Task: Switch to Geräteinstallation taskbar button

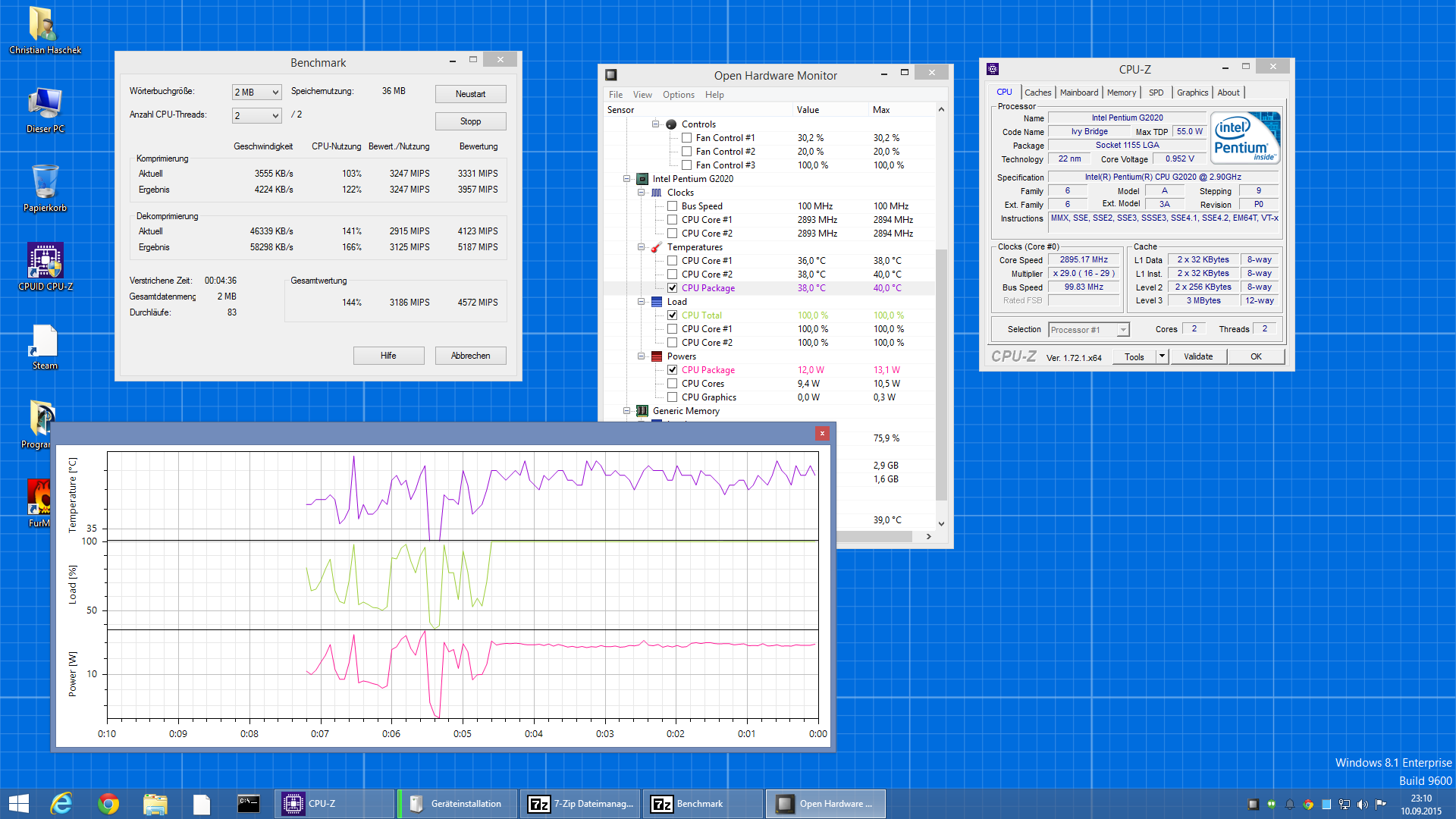Action: click(458, 804)
